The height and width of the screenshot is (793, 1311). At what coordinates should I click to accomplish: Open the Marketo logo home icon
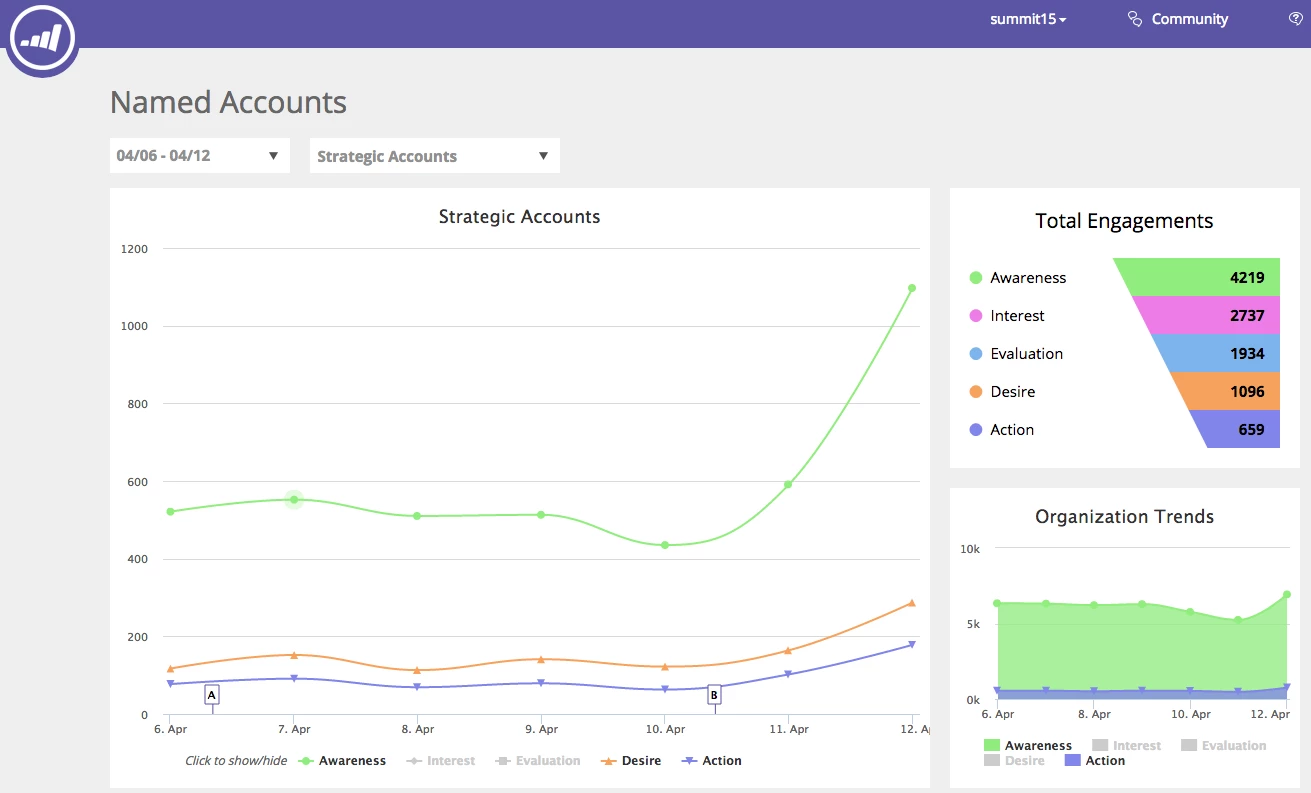(x=44, y=37)
